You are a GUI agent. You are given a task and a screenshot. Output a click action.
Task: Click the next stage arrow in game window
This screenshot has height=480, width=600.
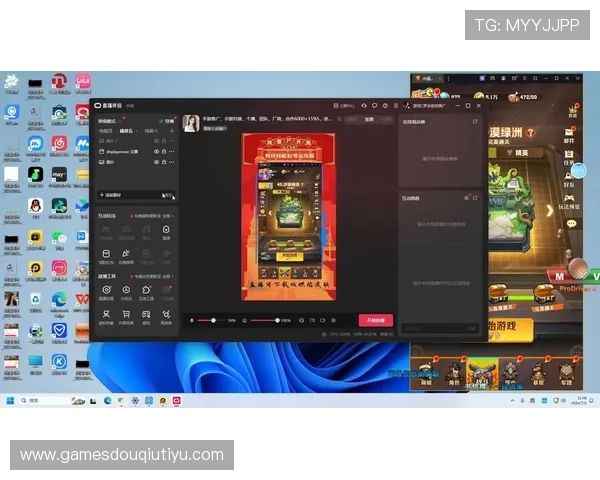click(x=549, y=211)
